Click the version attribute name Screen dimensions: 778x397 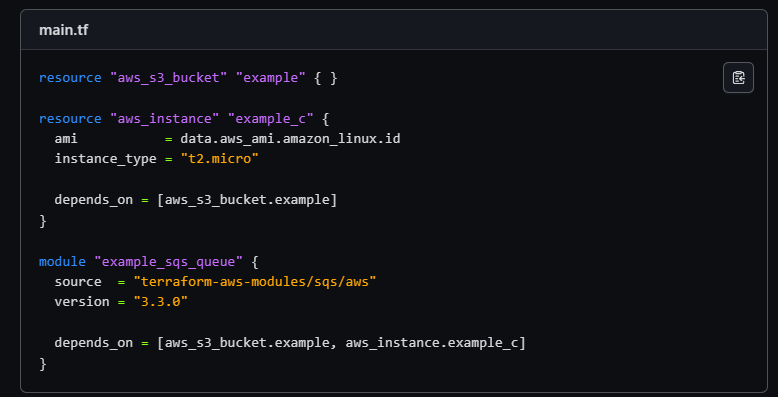(82, 302)
